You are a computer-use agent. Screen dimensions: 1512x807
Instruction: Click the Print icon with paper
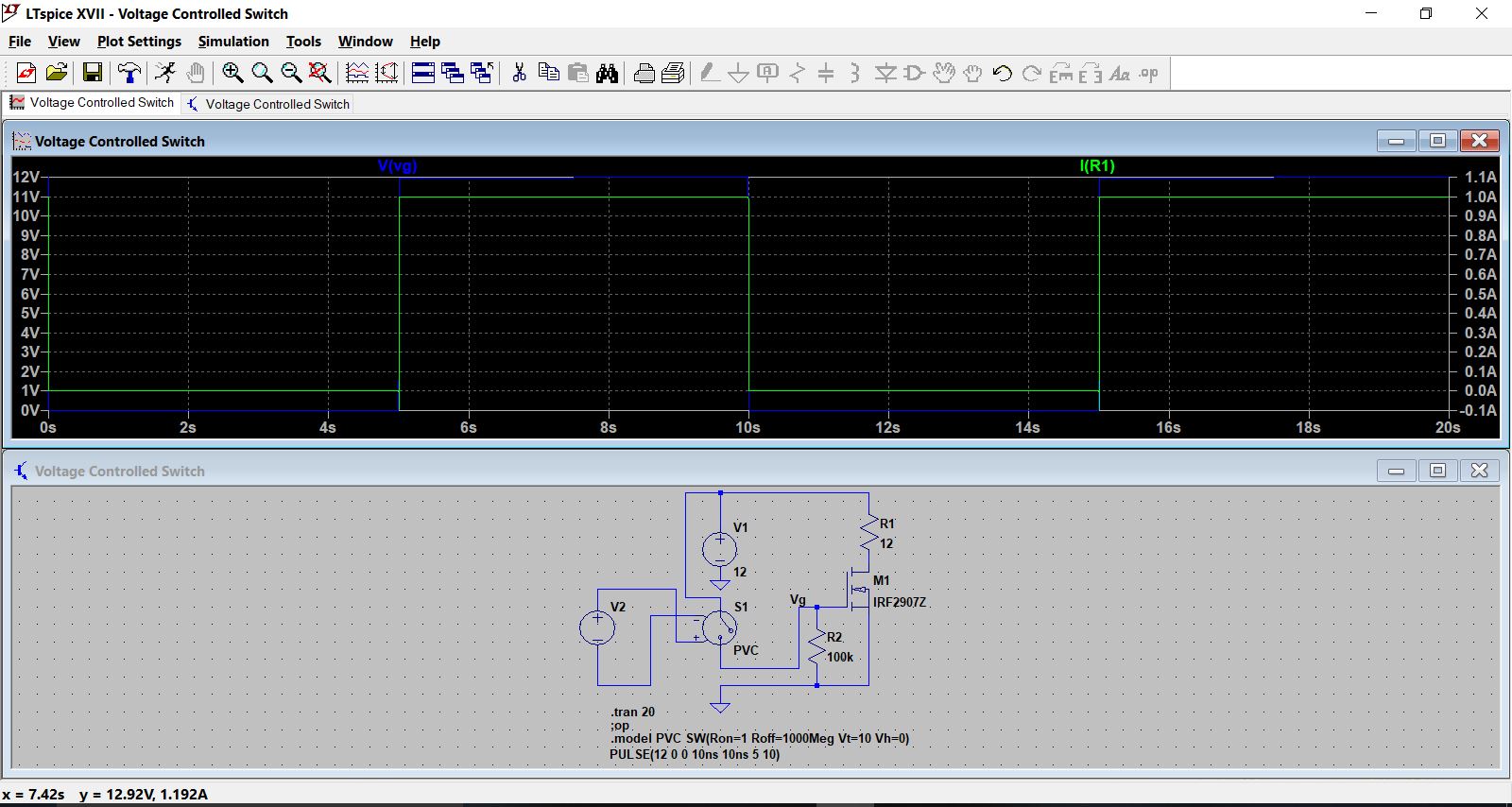pyautogui.click(x=674, y=73)
